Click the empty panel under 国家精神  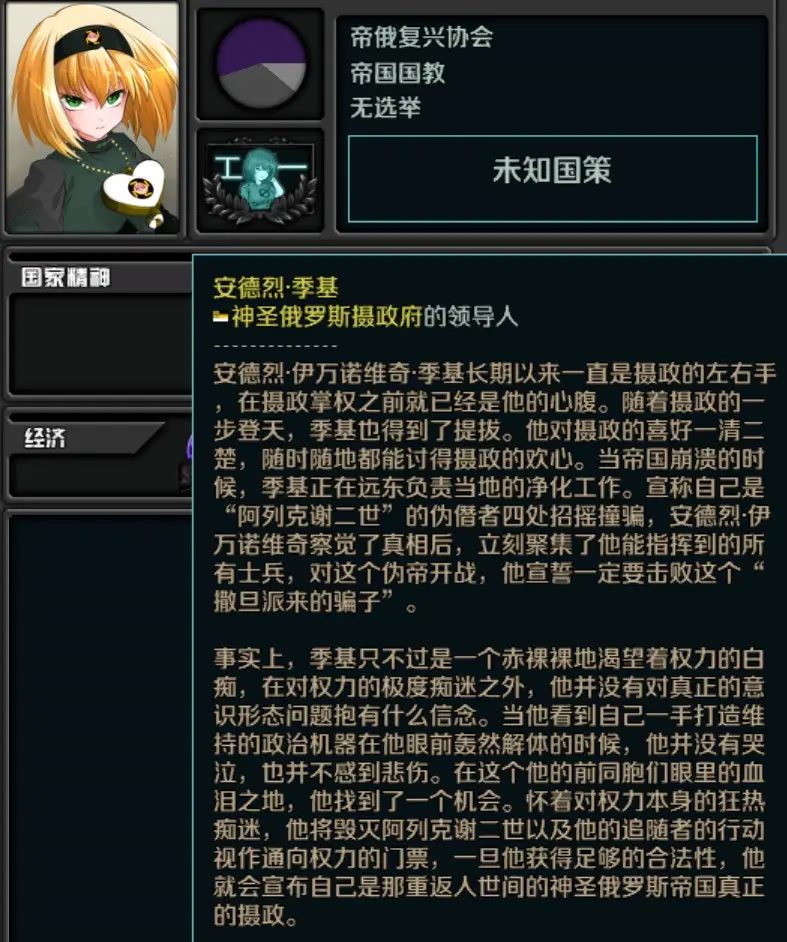100,342
